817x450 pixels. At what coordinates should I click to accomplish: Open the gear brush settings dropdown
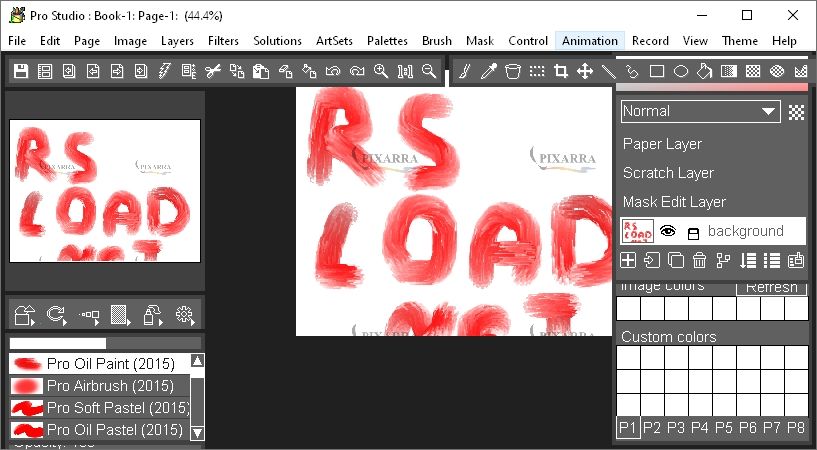[185, 315]
